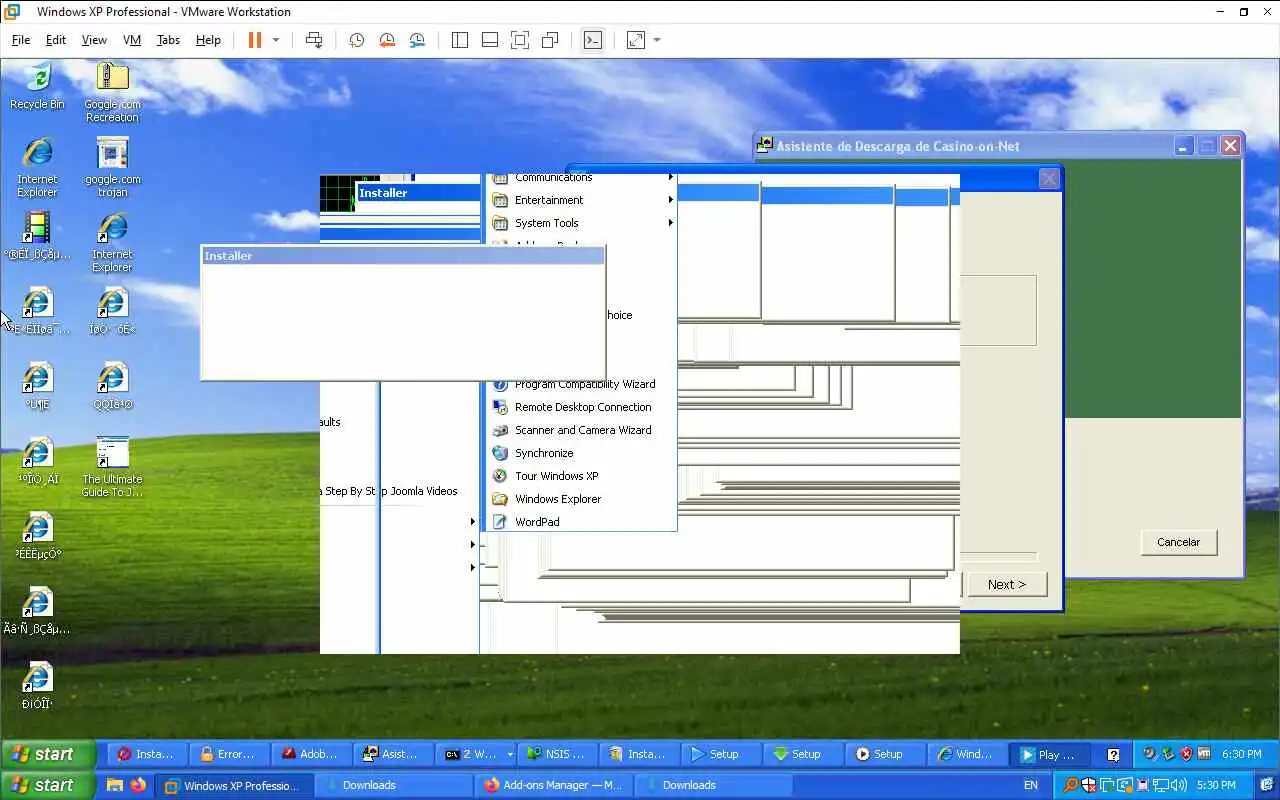Screen dimensions: 1280x800
Task: Open Program Compatibility Wizard menu entry
Action: pos(580,384)
